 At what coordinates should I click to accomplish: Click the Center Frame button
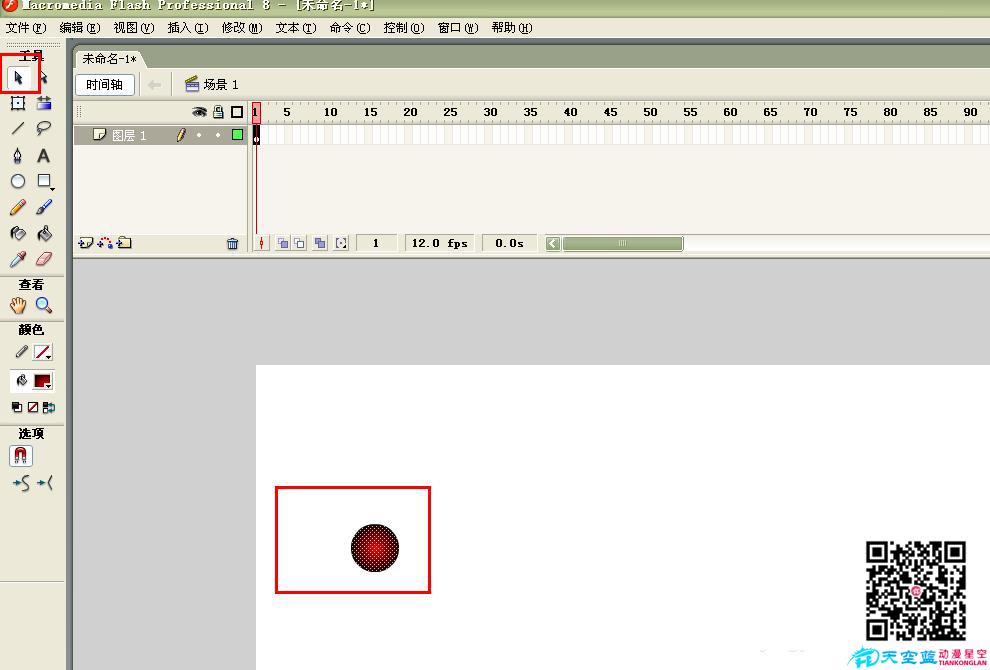coord(261,243)
